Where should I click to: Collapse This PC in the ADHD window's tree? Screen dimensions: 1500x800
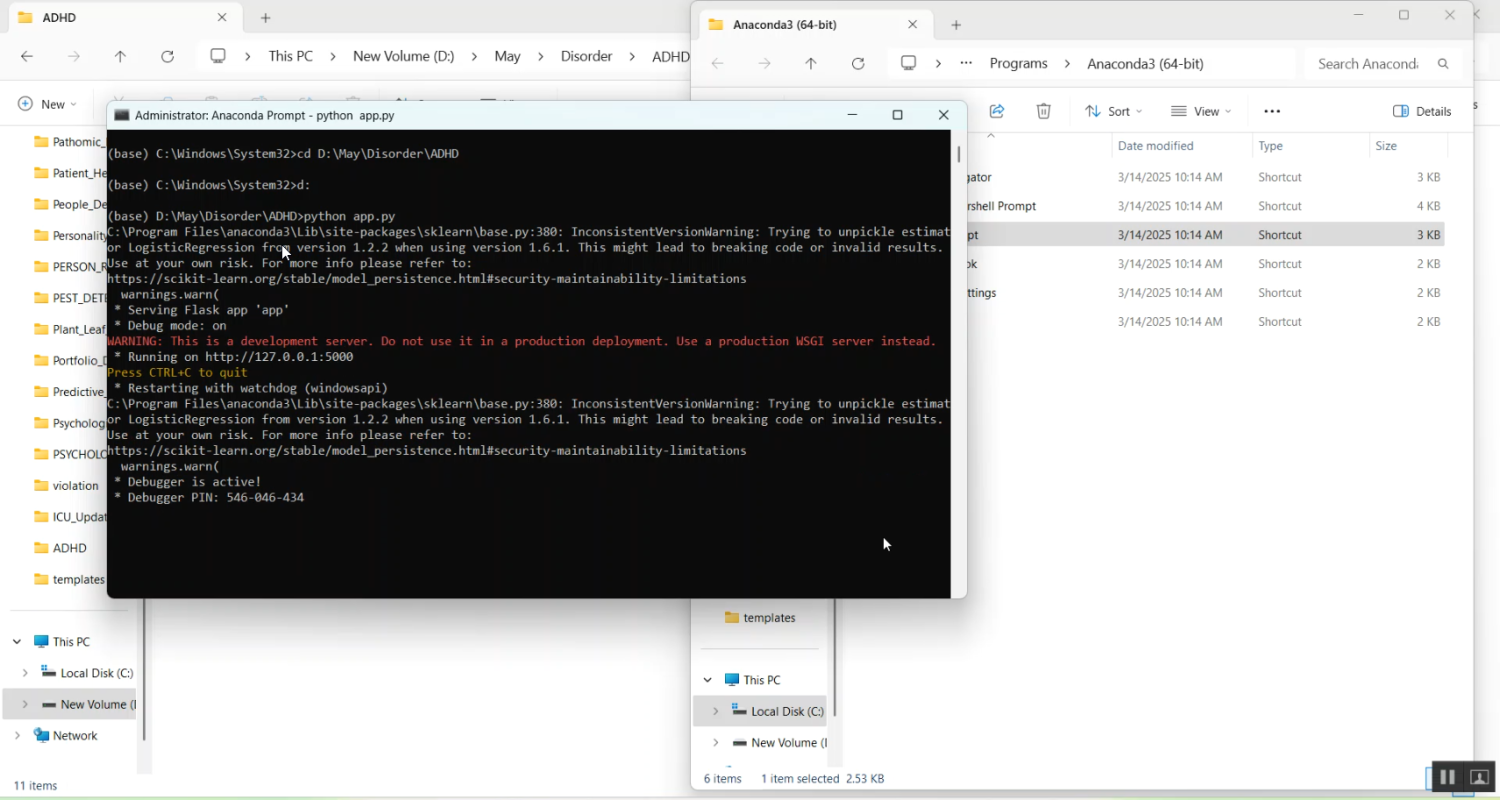click(17, 642)
